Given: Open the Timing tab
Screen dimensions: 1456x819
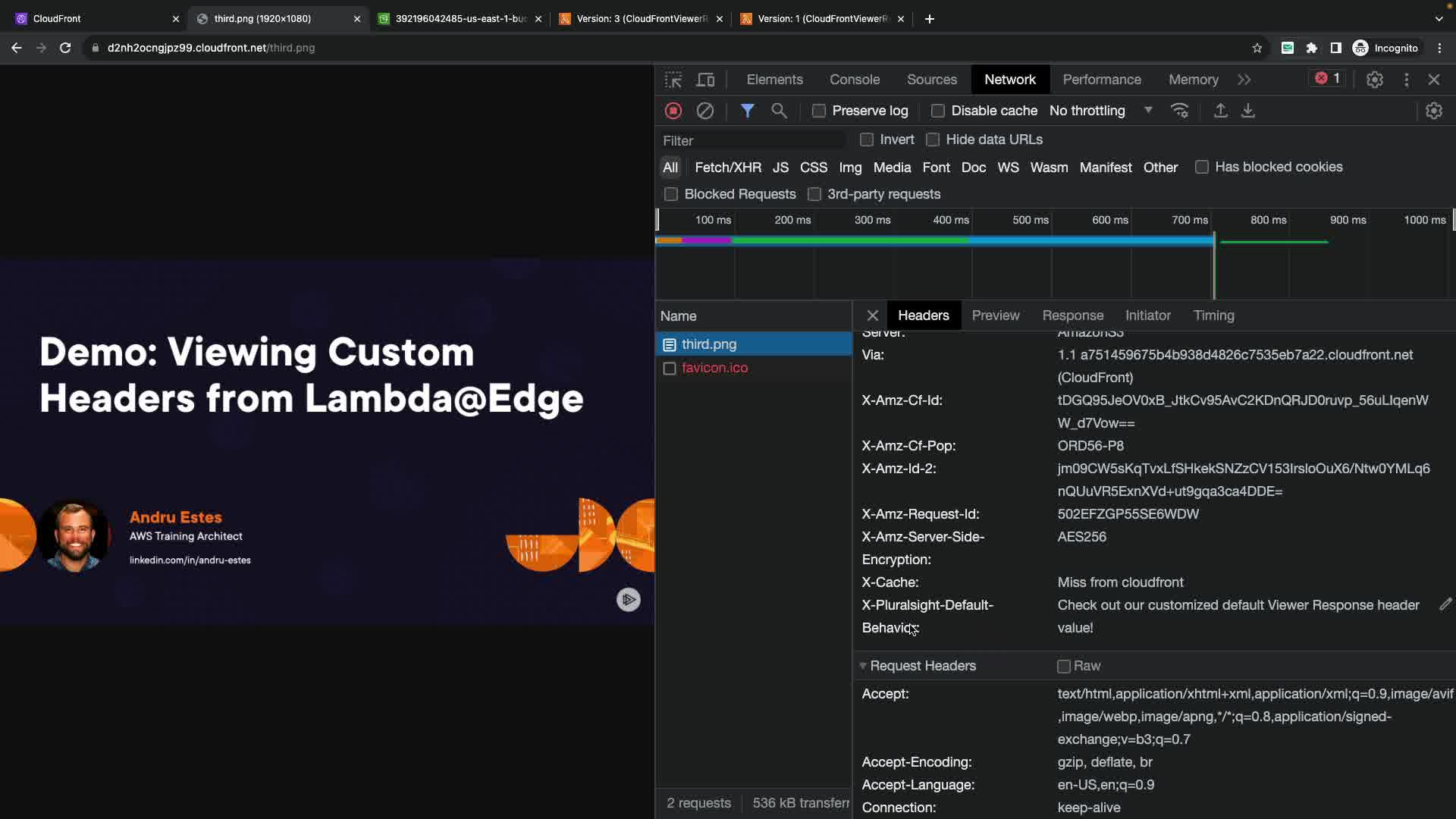Looking at the screenshot, I should pos(1213,315).
